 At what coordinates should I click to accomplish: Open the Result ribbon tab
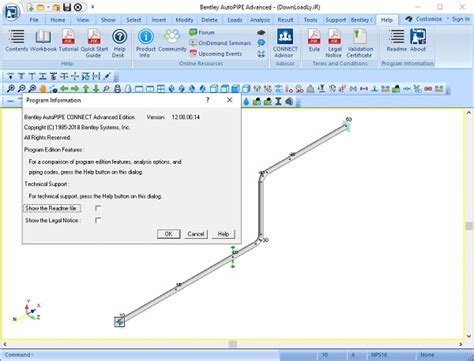coord(285,20)
